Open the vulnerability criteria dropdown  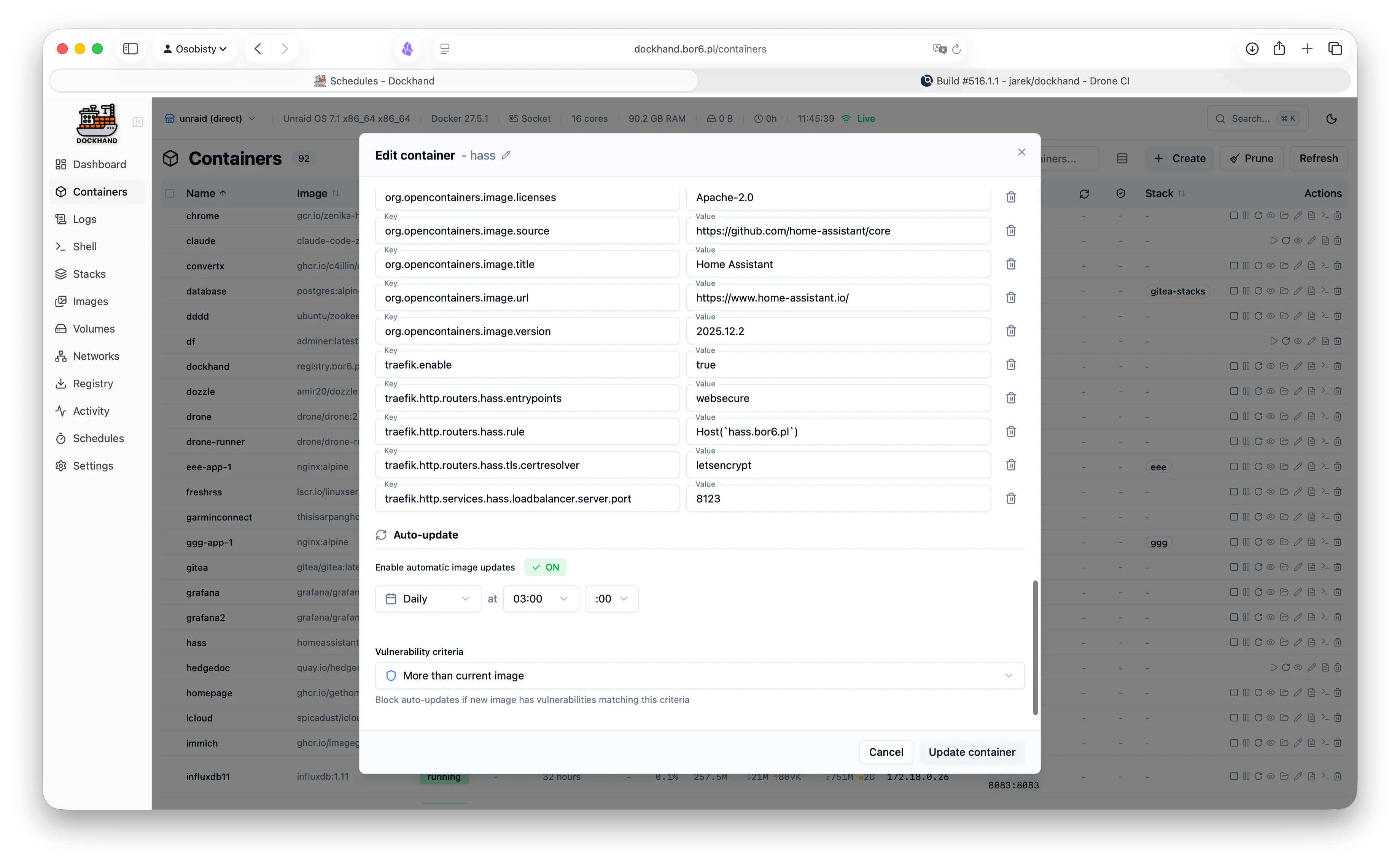pyautogui.click(x=698, y=676)
